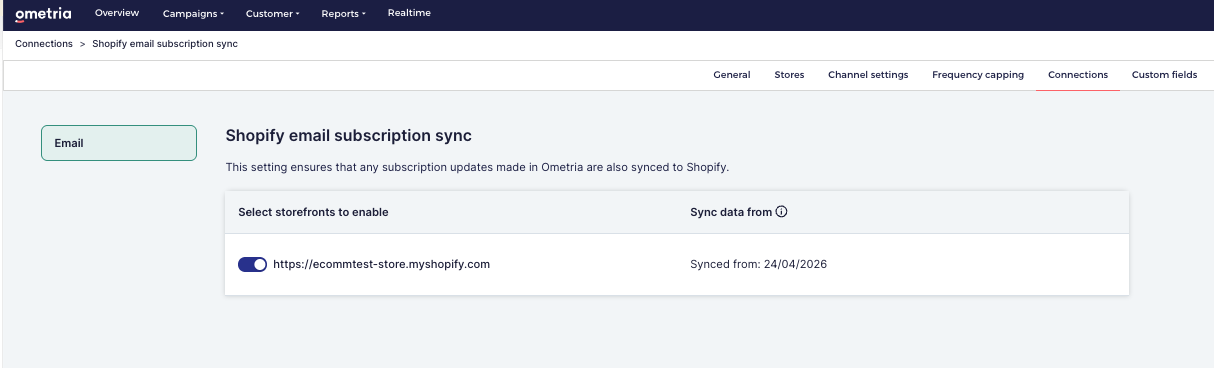The image size is (1214, 368).
Task: Click the 'Select storefronts to enable' column header
Action: pyautogui.click(x=313, y=212)
